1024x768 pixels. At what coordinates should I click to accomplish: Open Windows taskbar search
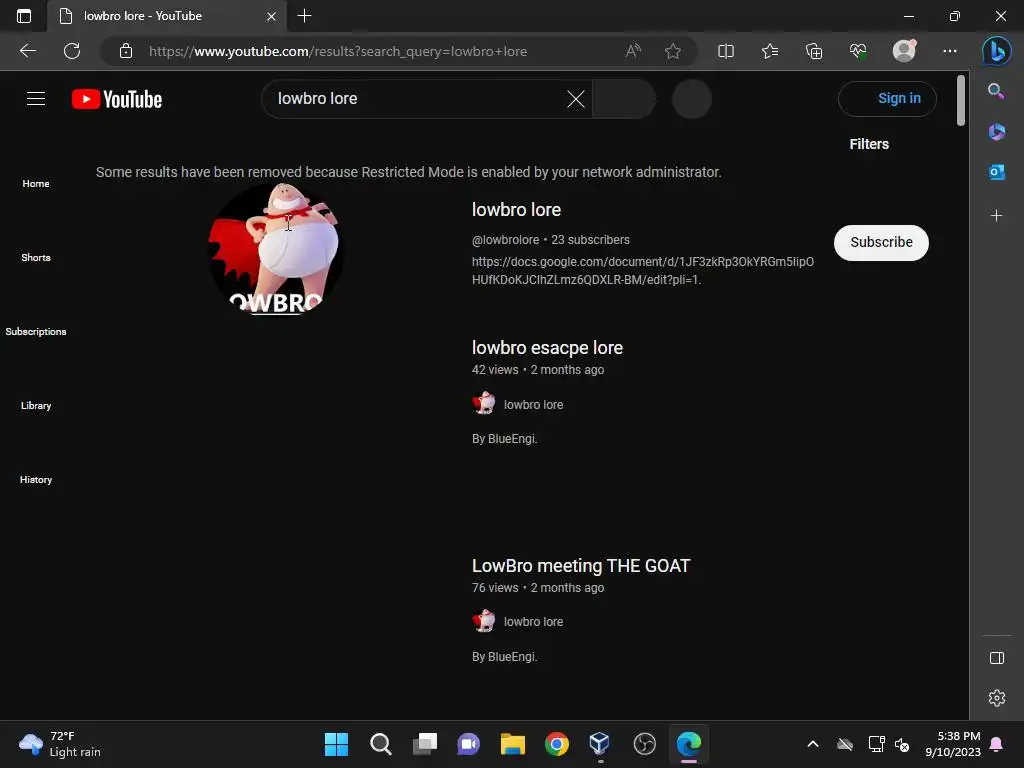(x=380, y=744)
